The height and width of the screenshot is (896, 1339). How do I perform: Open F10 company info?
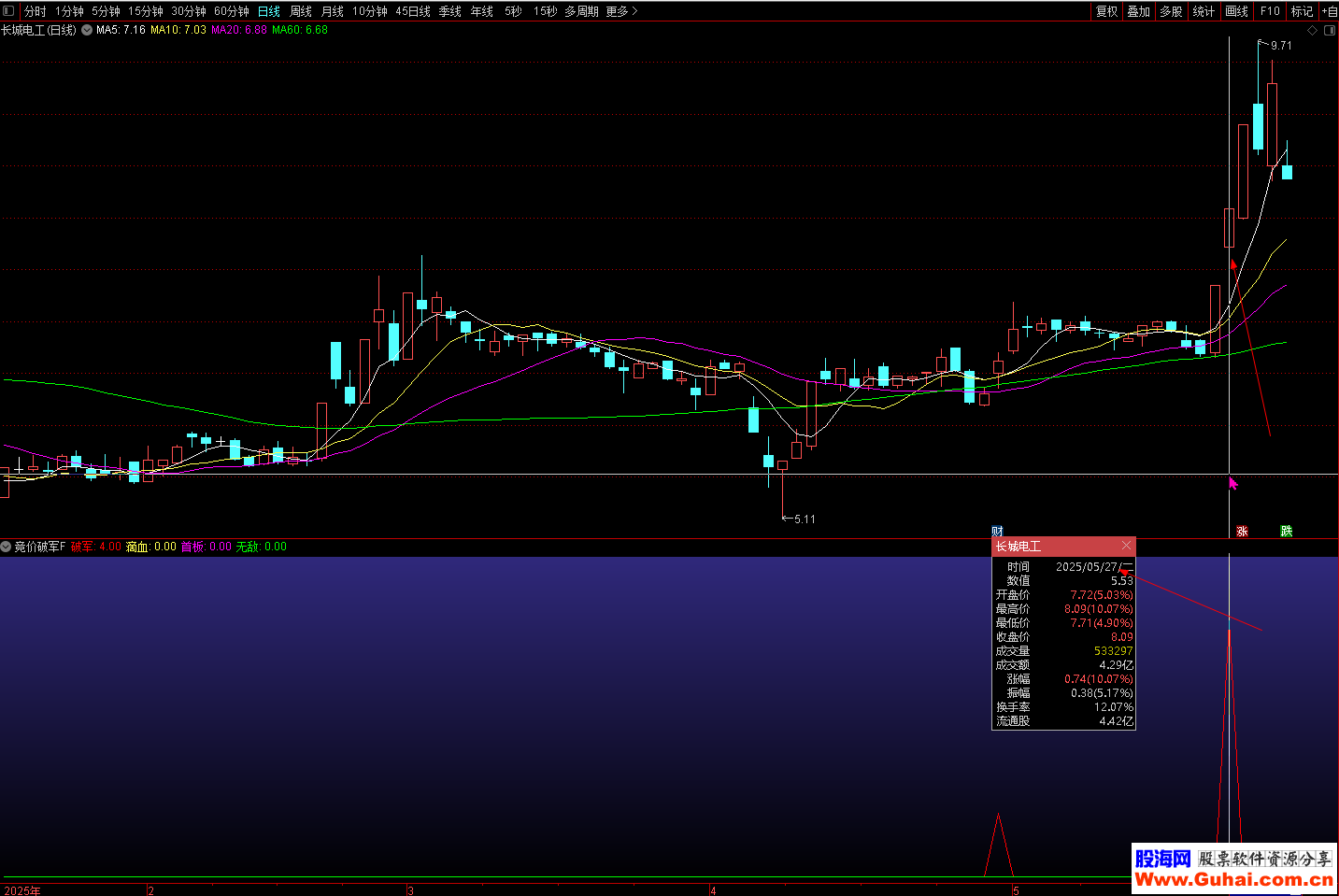click(x=1270, y=11)
